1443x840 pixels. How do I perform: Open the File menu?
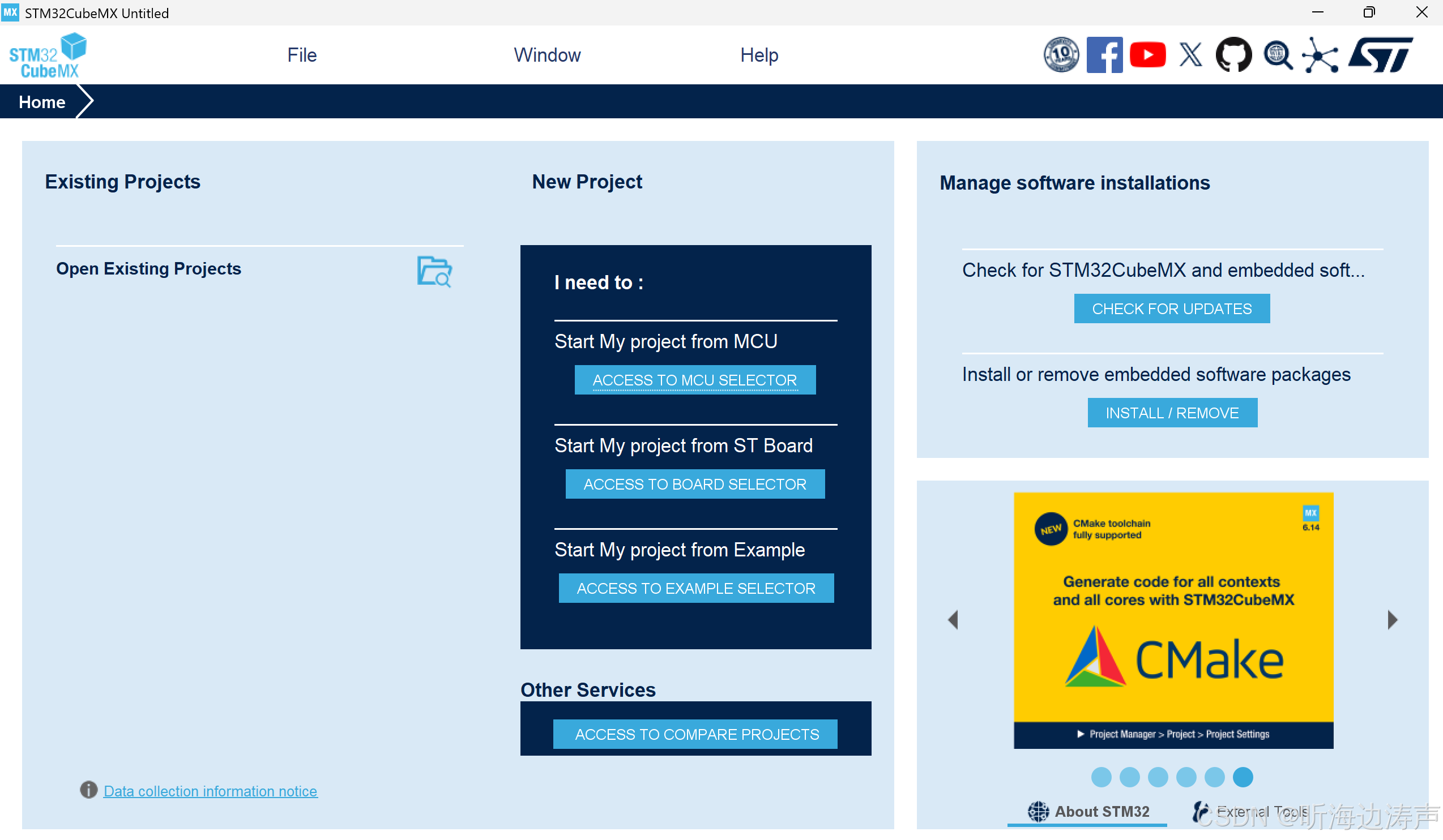point(302,55)
